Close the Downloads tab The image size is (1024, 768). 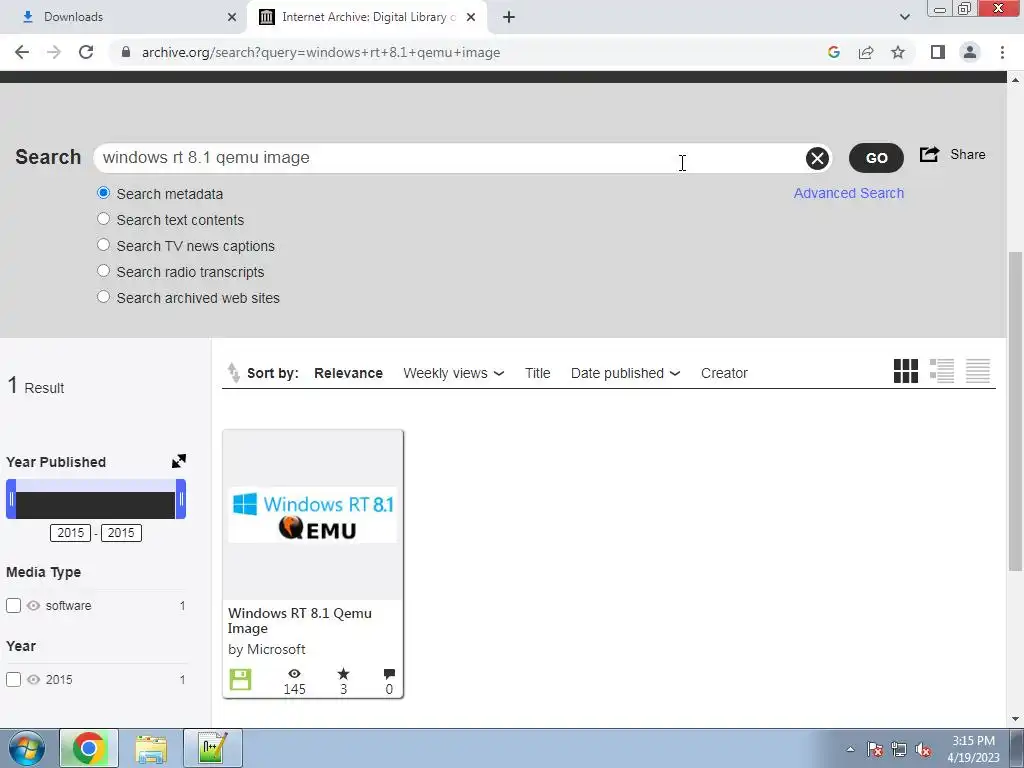coord(232,17)
